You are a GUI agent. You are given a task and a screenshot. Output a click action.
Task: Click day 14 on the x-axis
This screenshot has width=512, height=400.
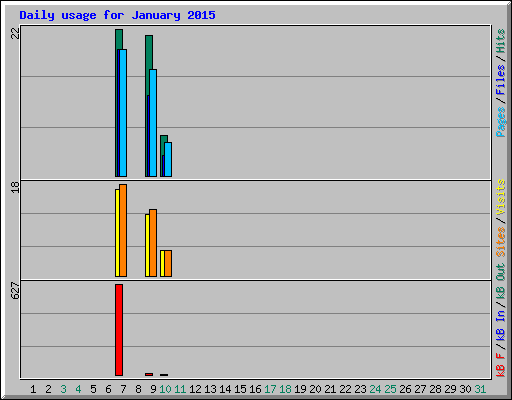(x=225, y=389)
